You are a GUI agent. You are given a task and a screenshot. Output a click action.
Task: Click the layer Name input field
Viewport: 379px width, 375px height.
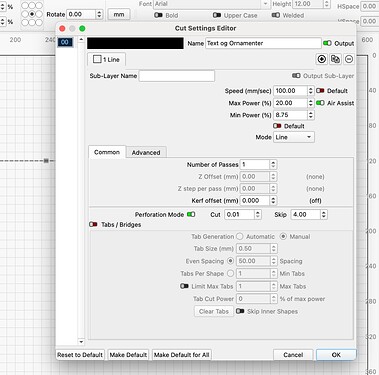click(263, 43)
